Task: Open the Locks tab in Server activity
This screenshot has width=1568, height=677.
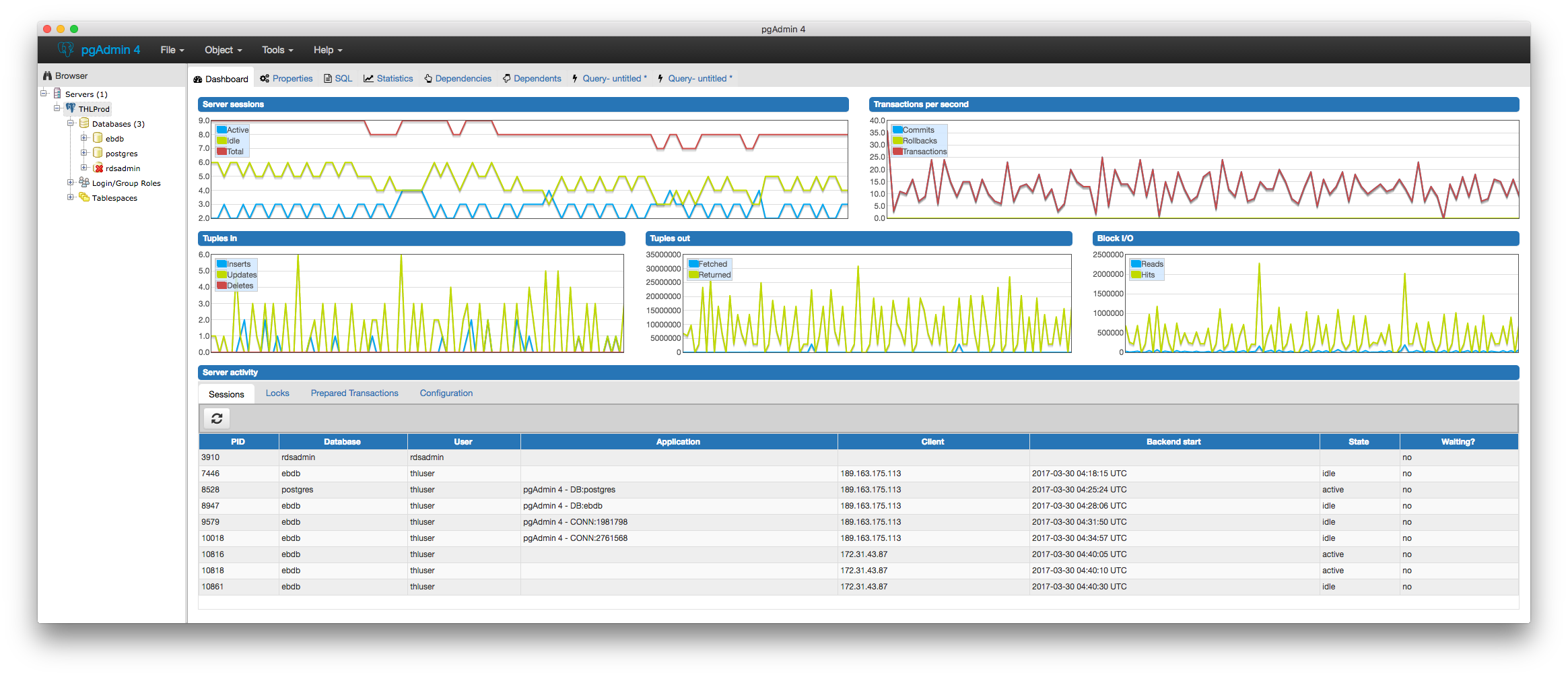Action: (x=277, y=393)
